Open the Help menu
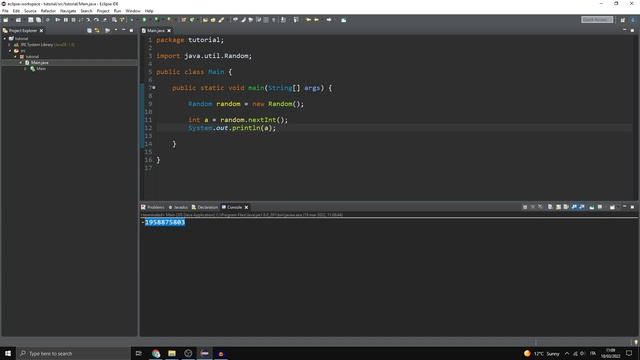The image size is (640, 360). click(x=149, y=11)
